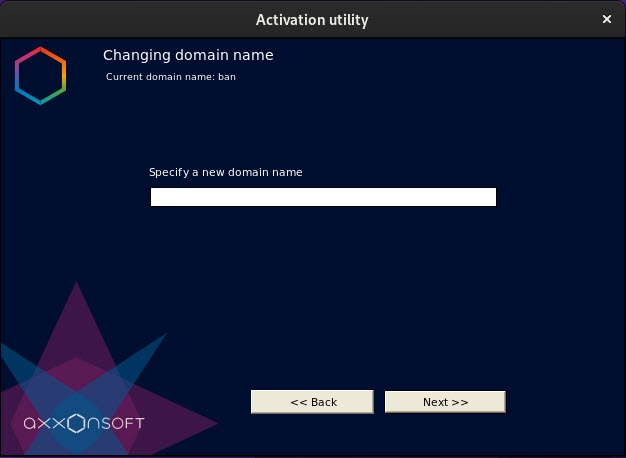Click the word "Changing" in the header
626x458 pixels.
(133, 55)
